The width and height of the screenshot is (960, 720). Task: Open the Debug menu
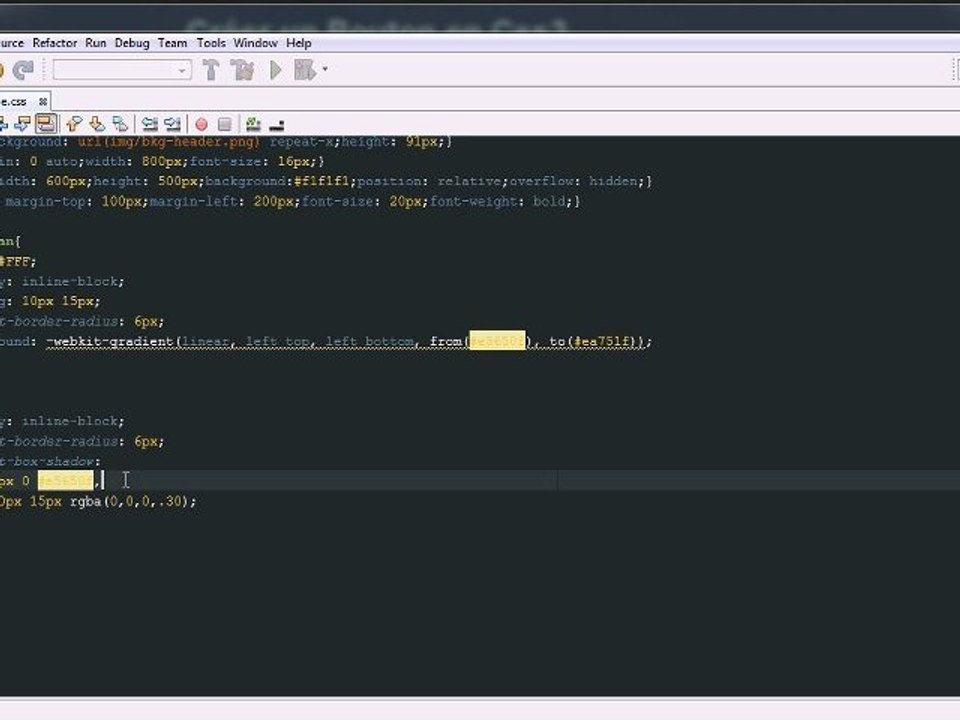(x=132, y=43)
